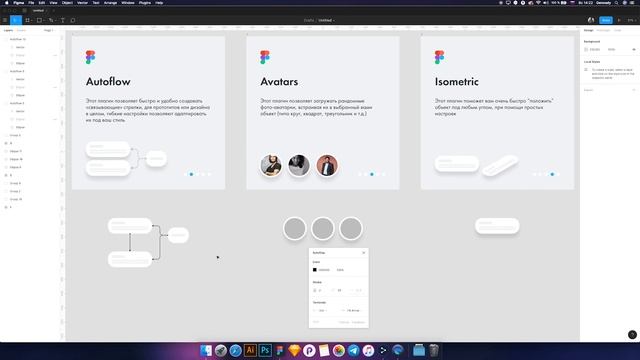Open the zoom level dropdown
This screenshot has height=360, width=640.
tap(632, 20)
